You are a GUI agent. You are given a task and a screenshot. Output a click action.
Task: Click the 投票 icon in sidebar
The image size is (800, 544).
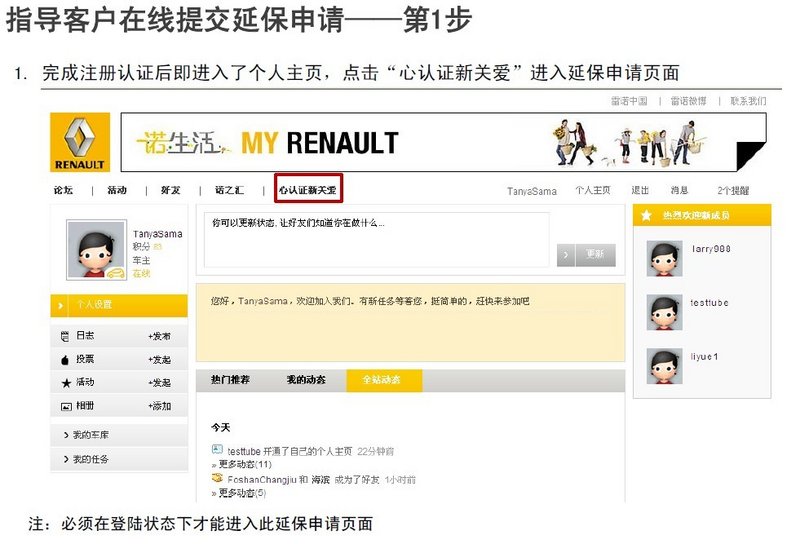(x=65, y=360)
